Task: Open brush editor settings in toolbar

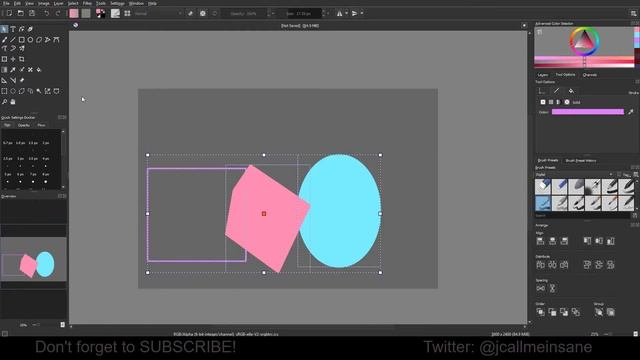Action: point(116,13)
